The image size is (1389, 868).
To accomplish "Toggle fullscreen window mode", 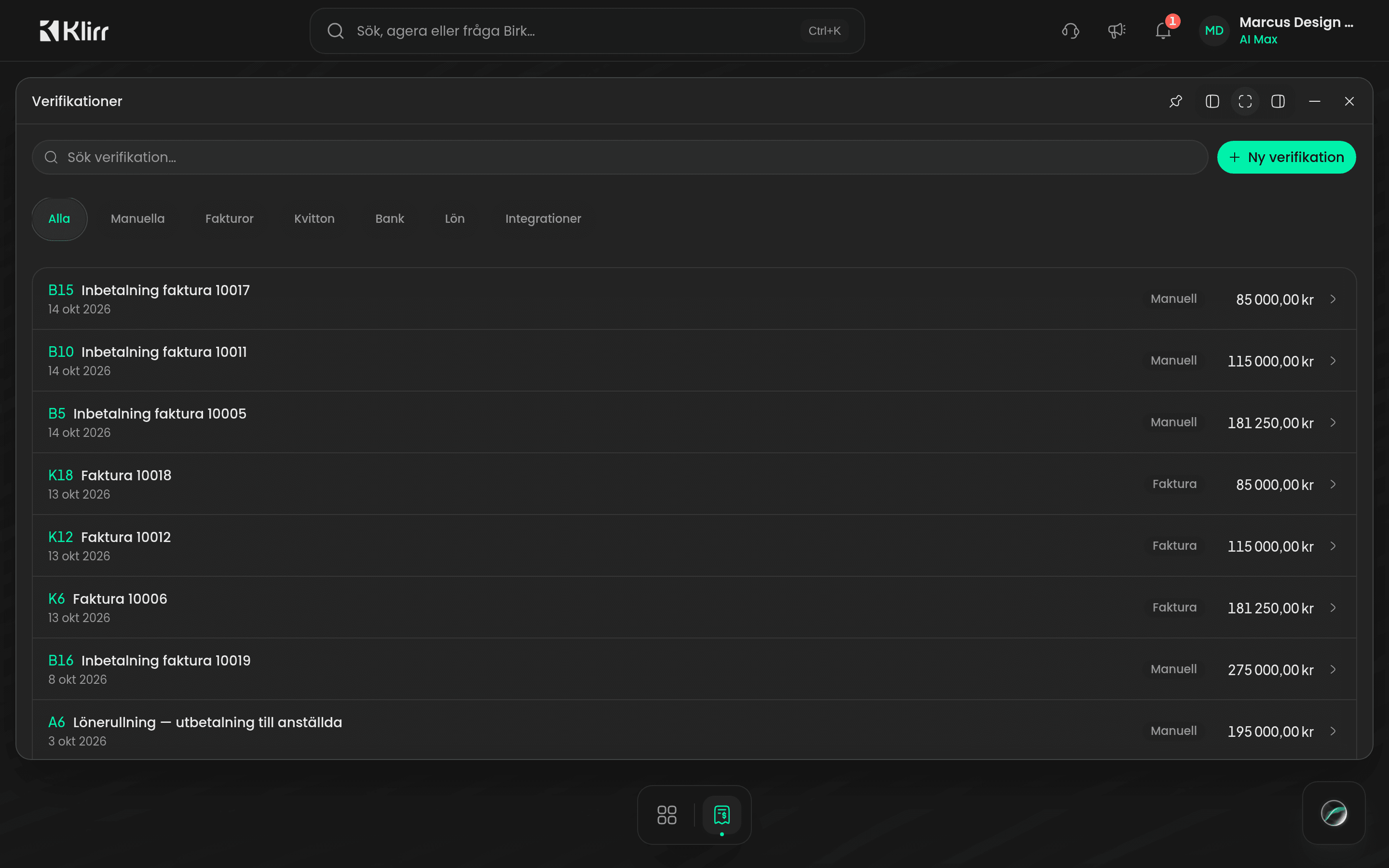I will point(1245,102).
